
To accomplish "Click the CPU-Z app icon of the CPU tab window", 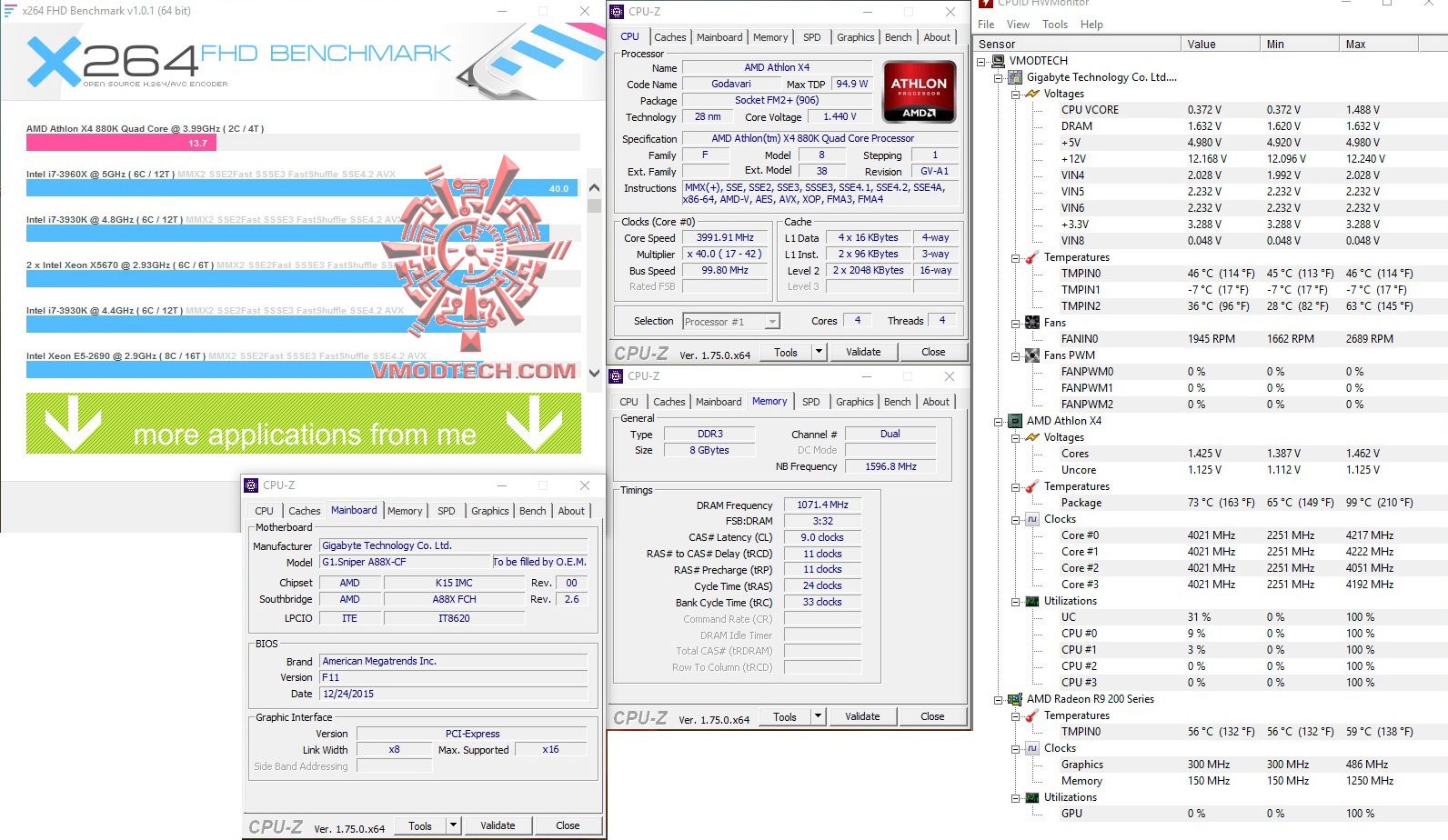I will [617, 12].
